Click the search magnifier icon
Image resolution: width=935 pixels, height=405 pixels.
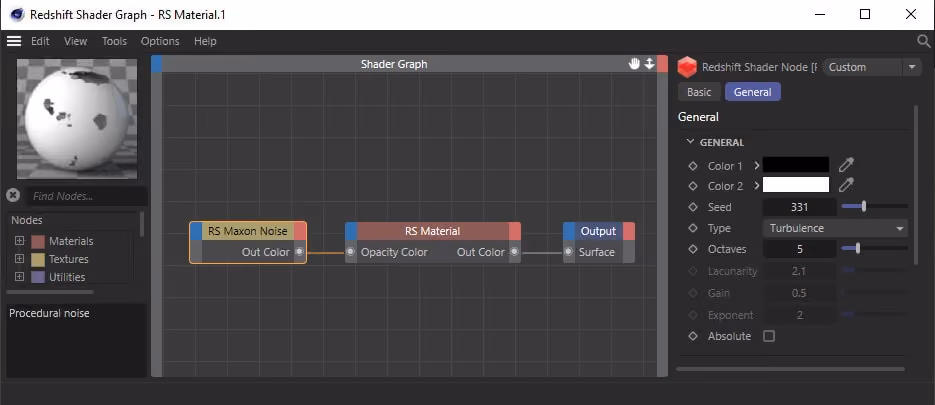point(923,41)
